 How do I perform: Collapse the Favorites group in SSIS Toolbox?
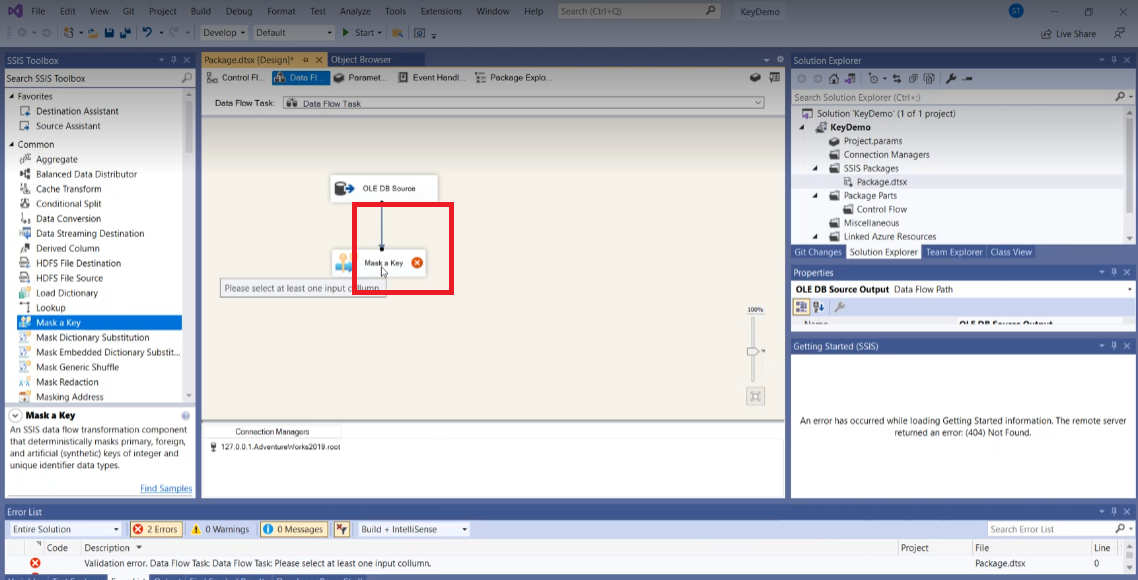pos(12,96)
